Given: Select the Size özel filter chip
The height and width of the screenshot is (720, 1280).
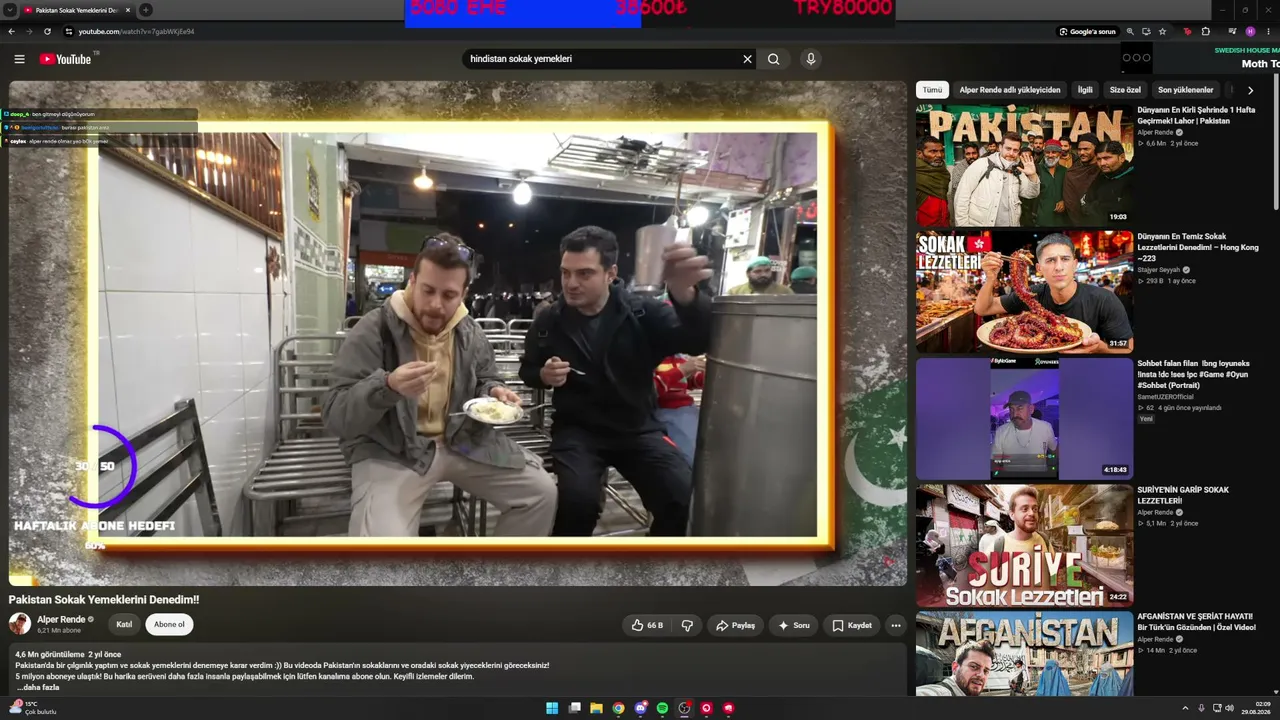Looking at the screenshot, I should (x=1125, y=90).
